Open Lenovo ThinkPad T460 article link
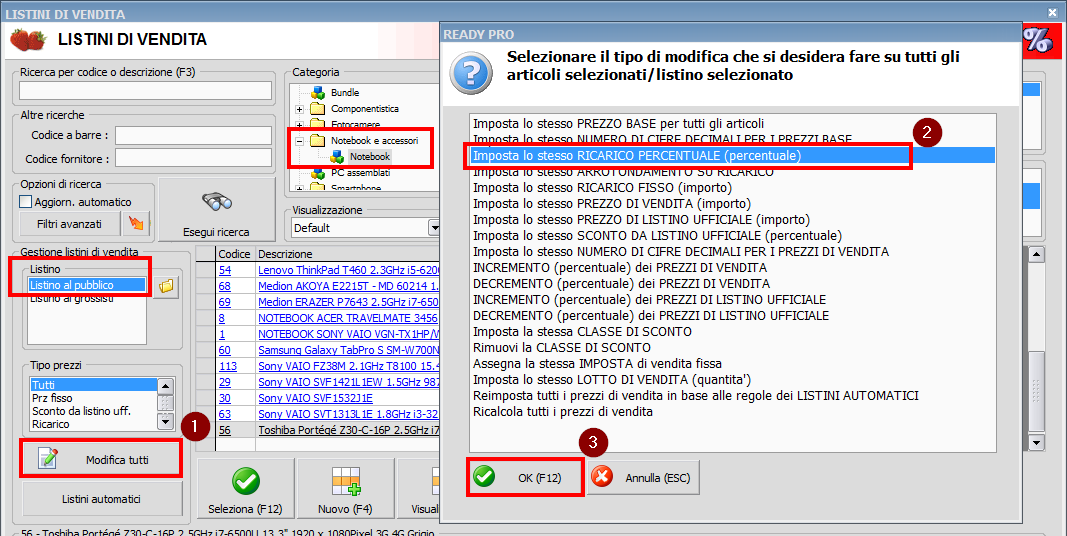1067x536 pixels. (x=348, y=270)
